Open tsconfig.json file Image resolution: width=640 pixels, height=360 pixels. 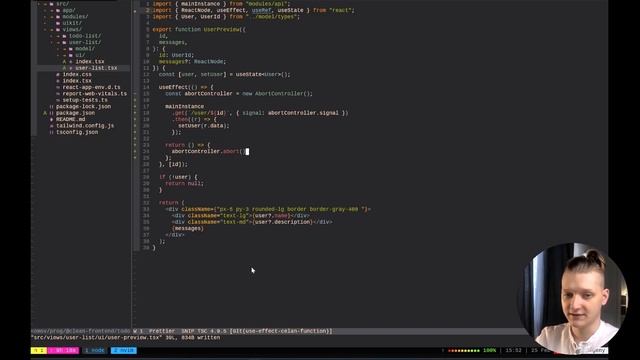[x=77, y=132]
